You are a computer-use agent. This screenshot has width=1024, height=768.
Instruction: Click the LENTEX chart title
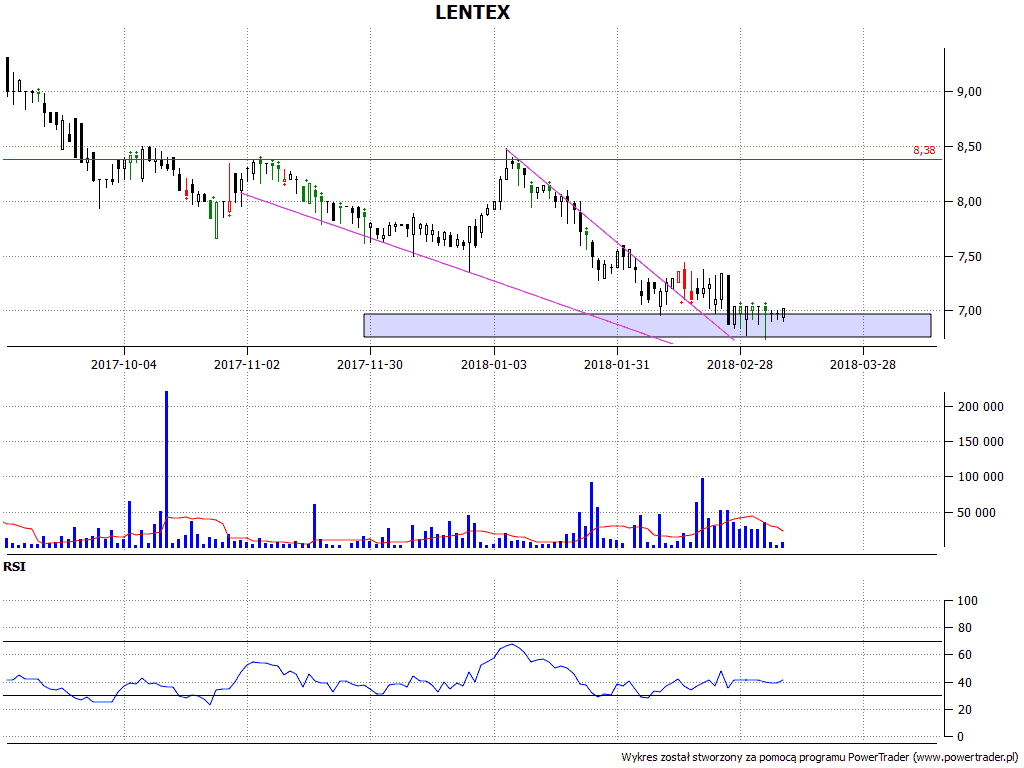click(x=472, y=12)
